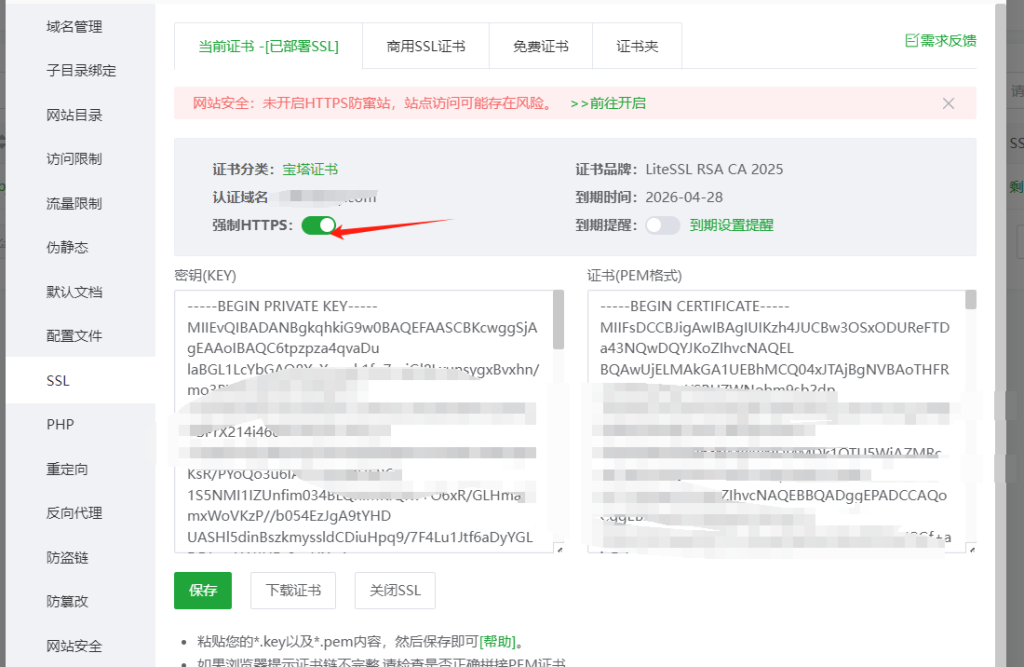Disable the 强制HTTPS toggle
The image size is (1024, 667).
pyautogui.click(x=319, y=225)
